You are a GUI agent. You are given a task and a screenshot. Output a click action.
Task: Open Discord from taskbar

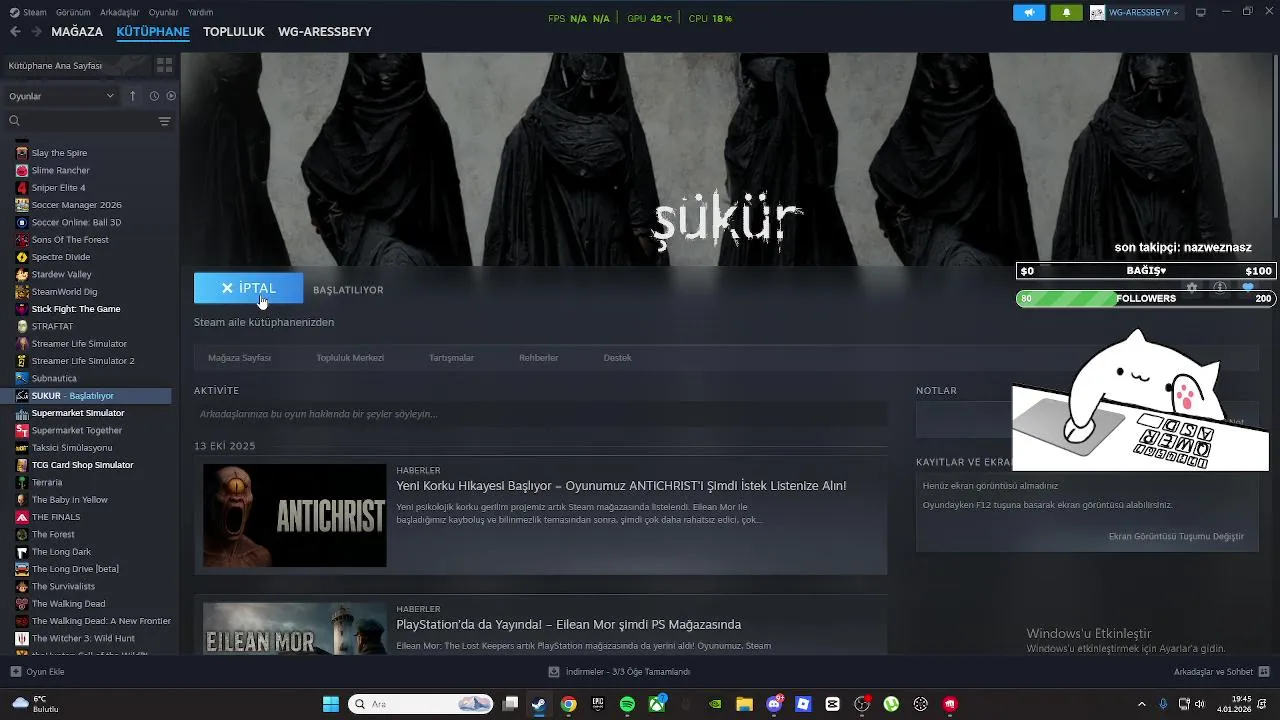click(774, 704)
